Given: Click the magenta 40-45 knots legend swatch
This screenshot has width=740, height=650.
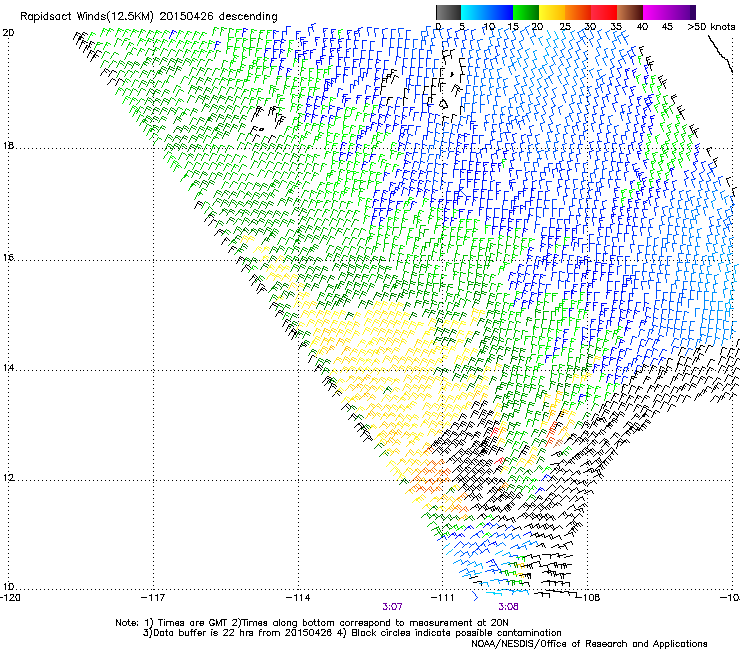Looking at the screenshot, I should click(656, 12).
